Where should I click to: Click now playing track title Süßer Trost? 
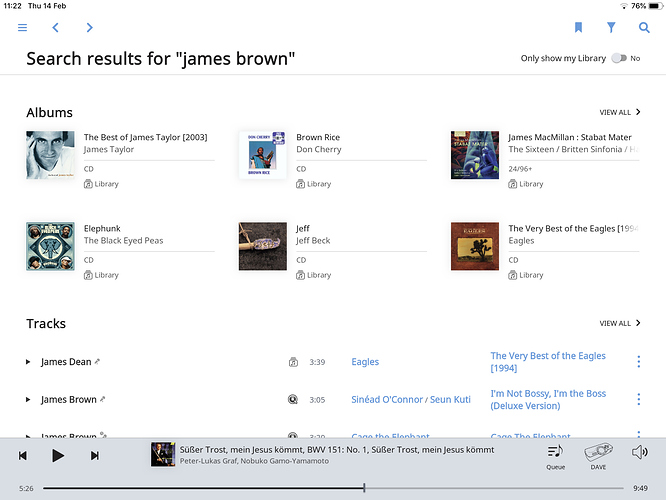(x=337, y=450)
